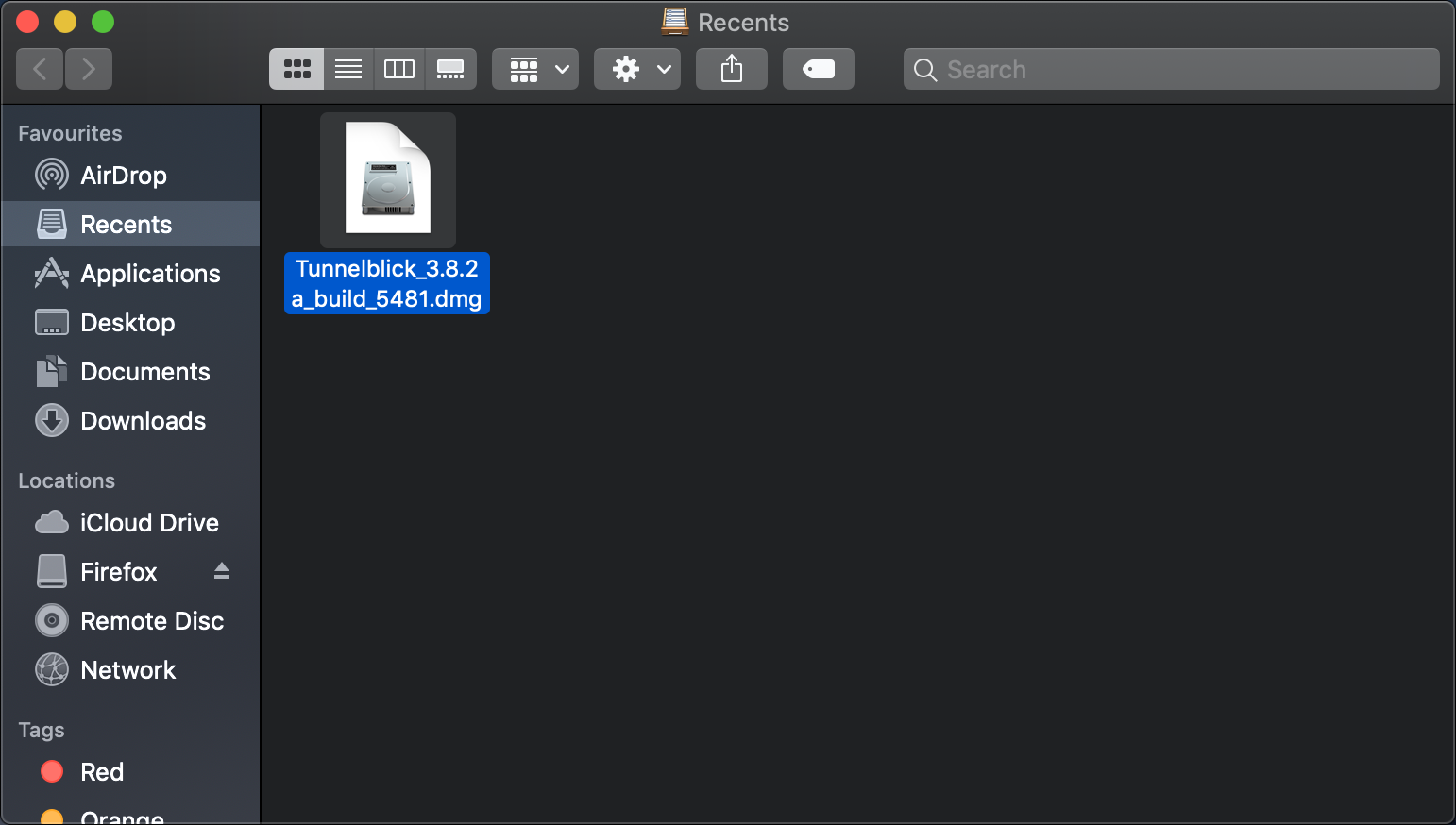Select the Firefox volume
1456x826 pixels.
coord(130,572)
